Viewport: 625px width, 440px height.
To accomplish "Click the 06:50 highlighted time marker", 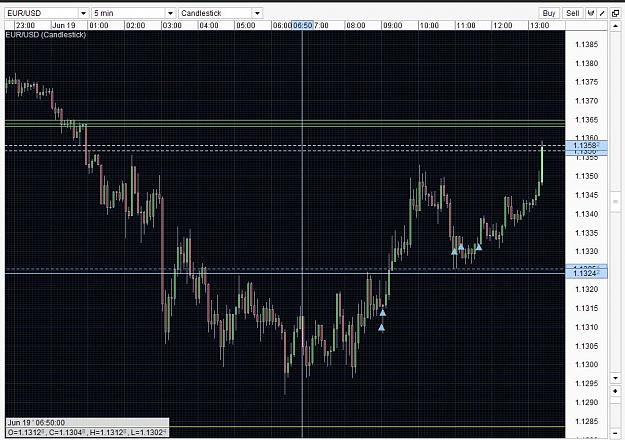I will [303, 26].
